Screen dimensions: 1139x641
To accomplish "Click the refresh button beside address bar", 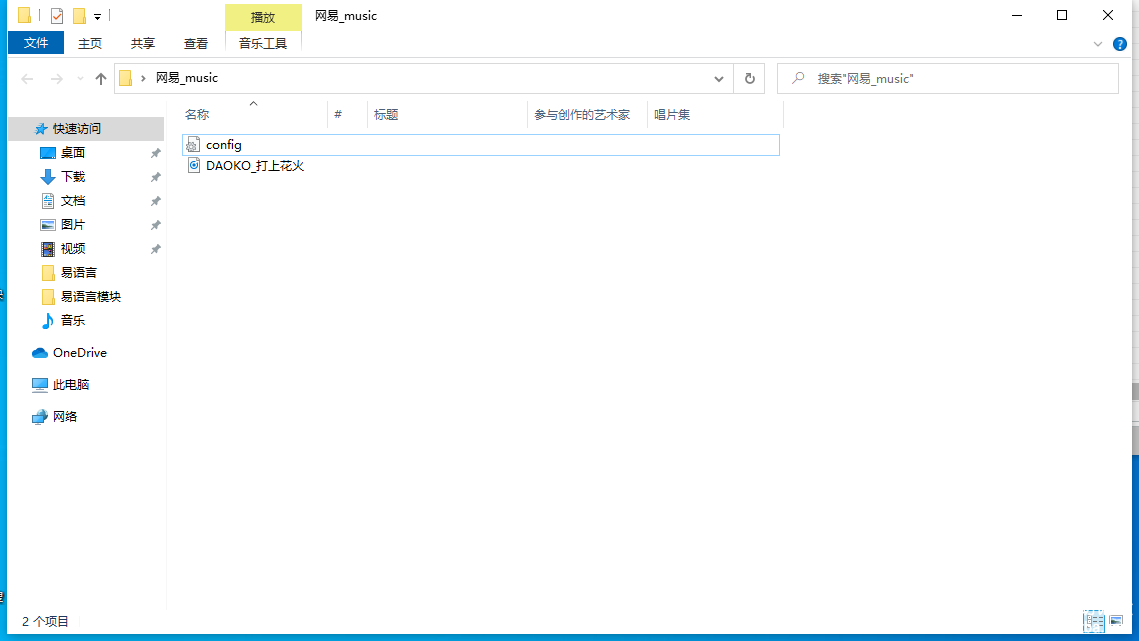I will pyautogui.click(x=749, y=78).
